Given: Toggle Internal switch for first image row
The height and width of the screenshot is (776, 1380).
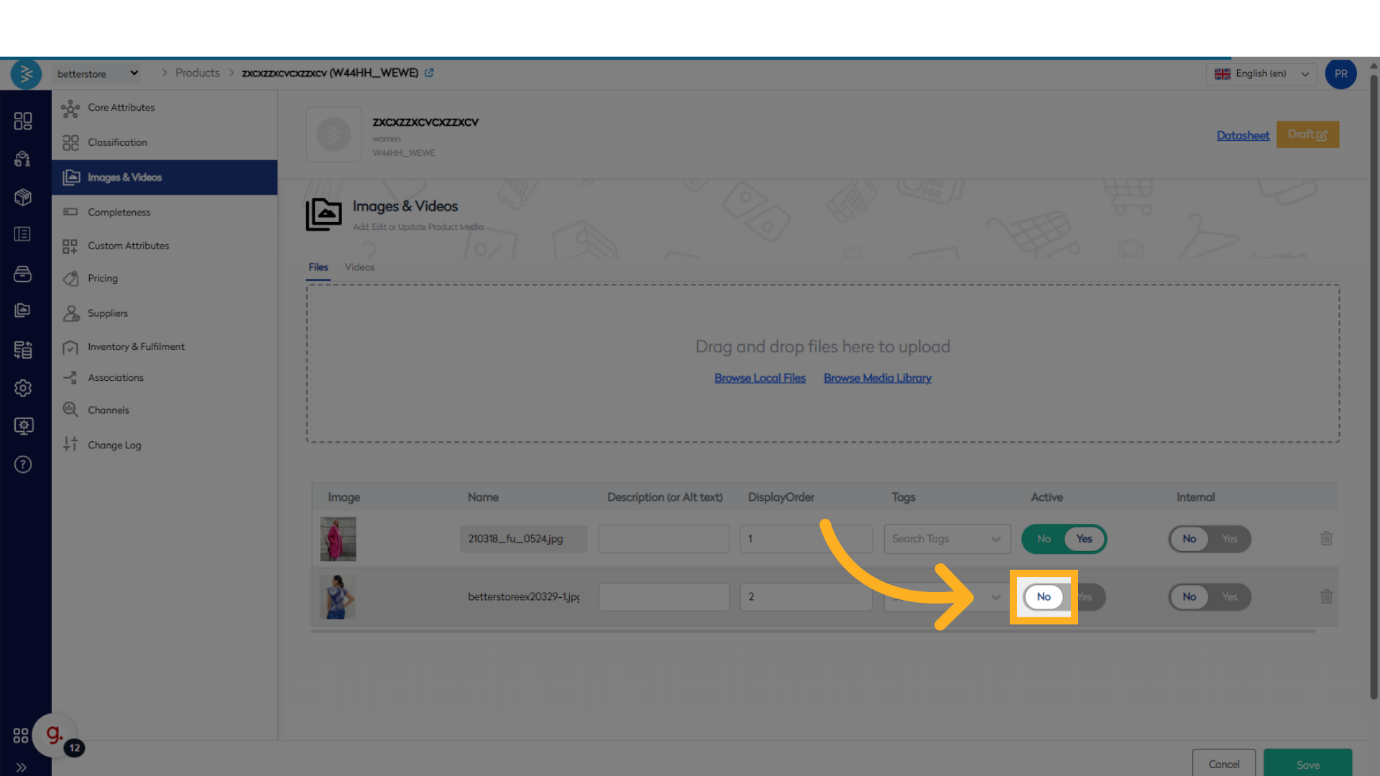Looking at the screenshot, I should [x=1209, y=539].
